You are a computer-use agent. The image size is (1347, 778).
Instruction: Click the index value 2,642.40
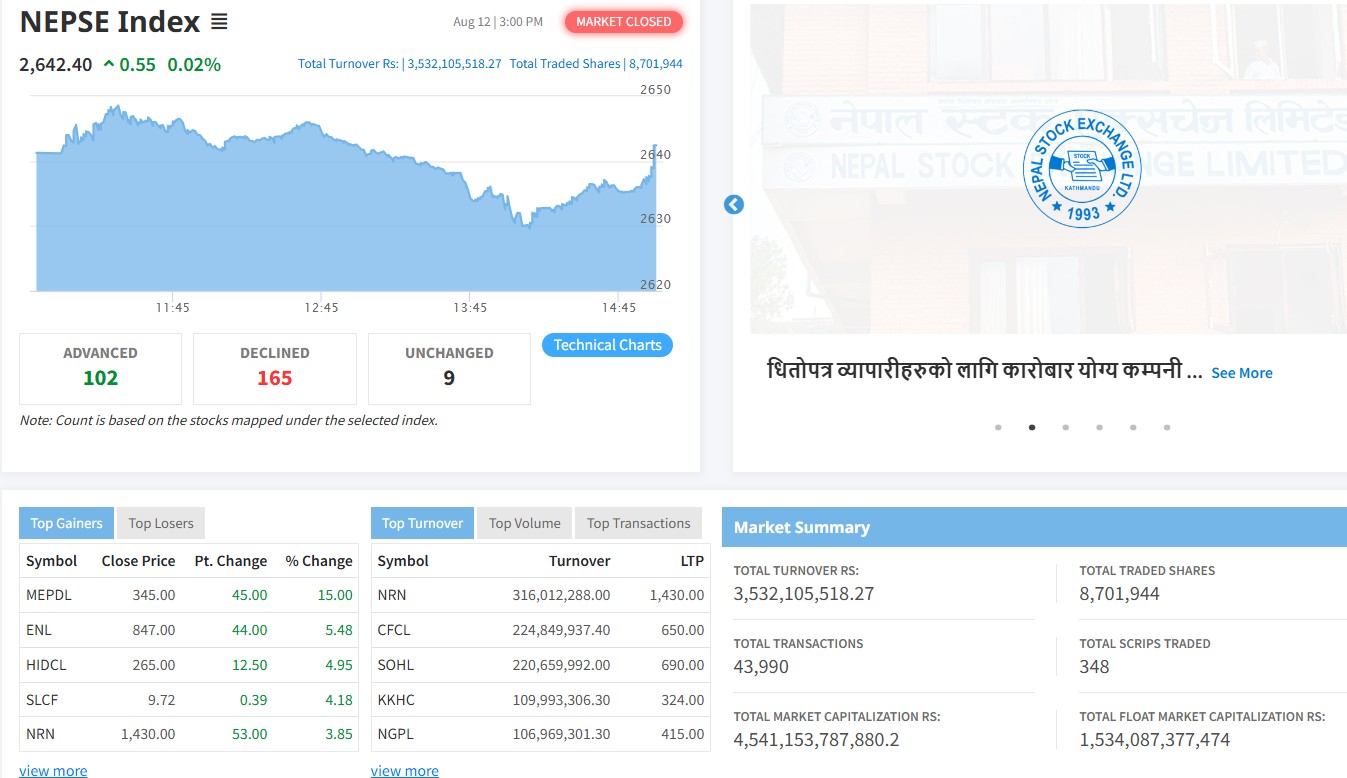(56, 65)
